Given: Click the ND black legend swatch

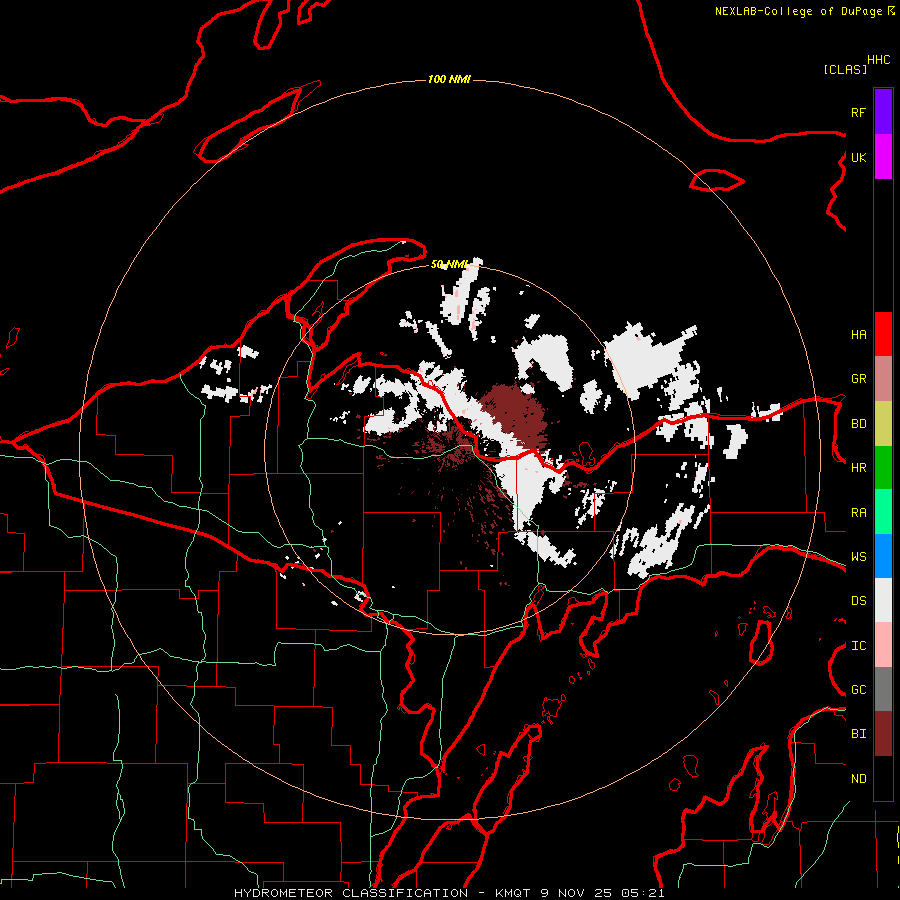Looking at the screenshot, I should click(883, 778).
